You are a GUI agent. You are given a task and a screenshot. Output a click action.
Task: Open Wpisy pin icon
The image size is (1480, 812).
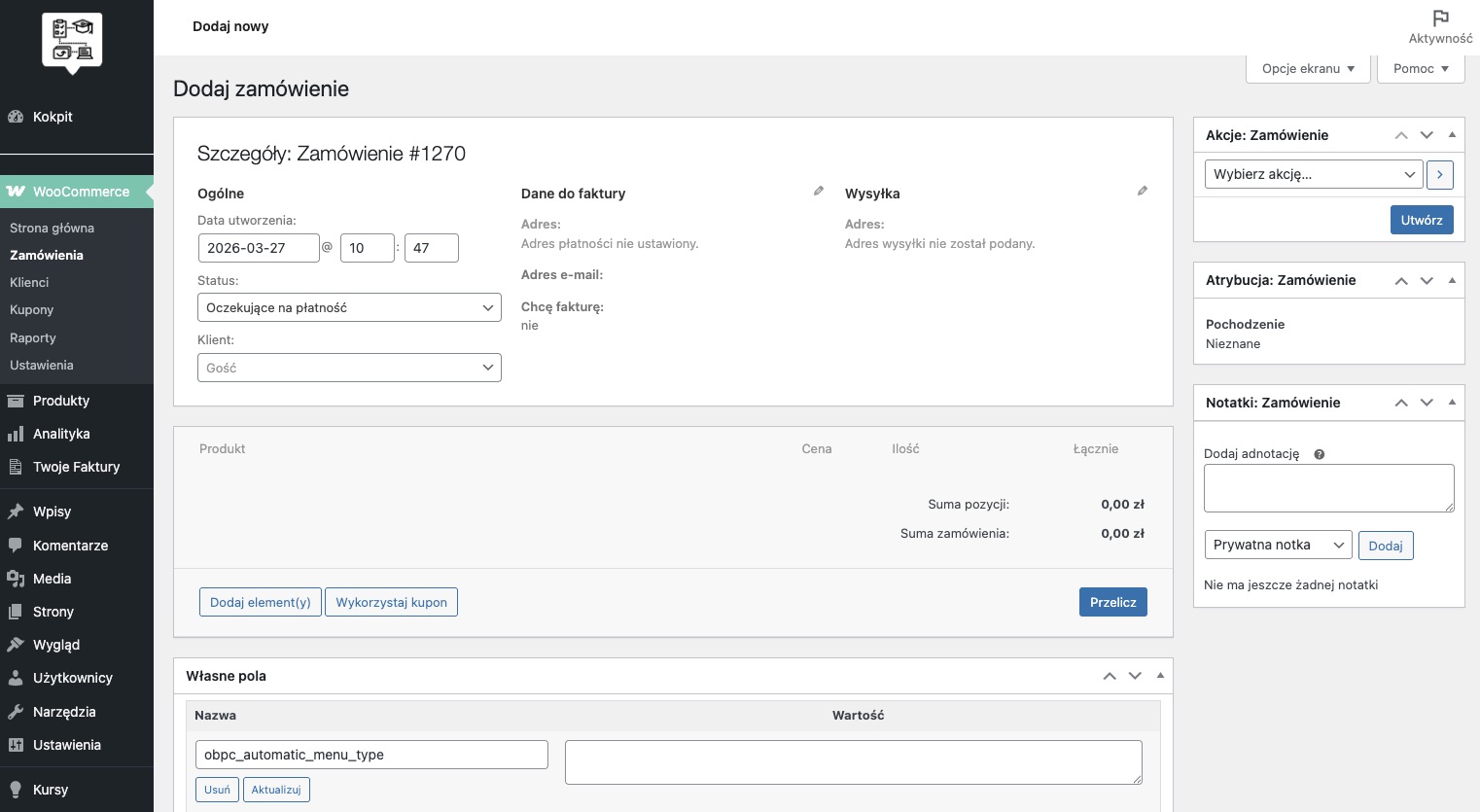click(16, 512)
